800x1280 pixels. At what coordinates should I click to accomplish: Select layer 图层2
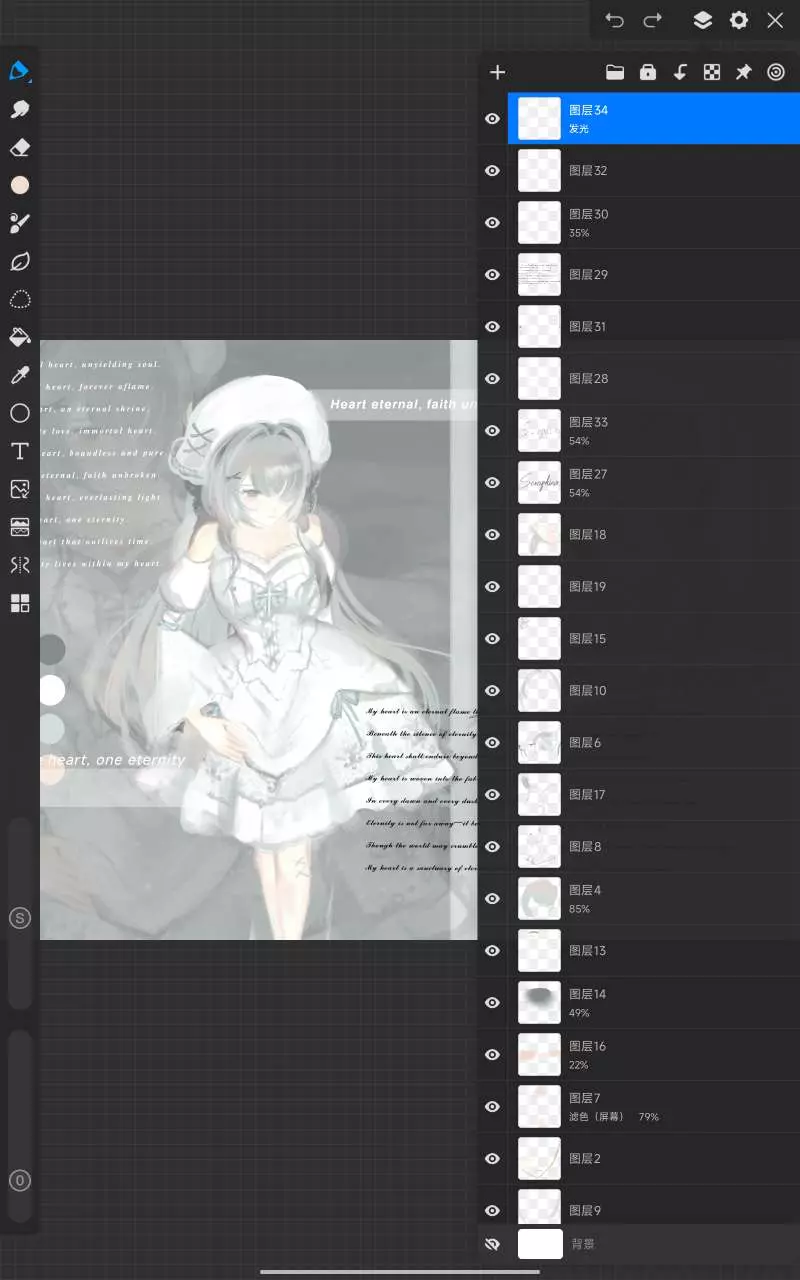click(x=654, y=1158)
